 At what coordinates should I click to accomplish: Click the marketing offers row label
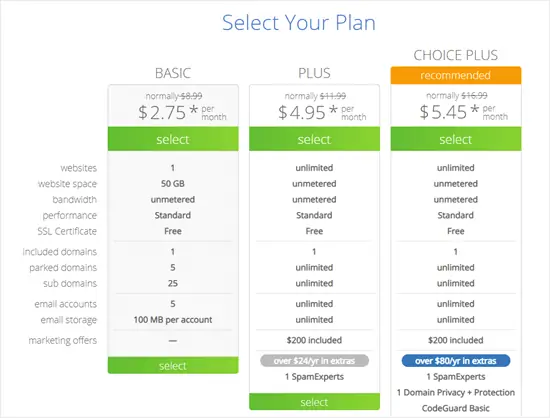point(63,341)
